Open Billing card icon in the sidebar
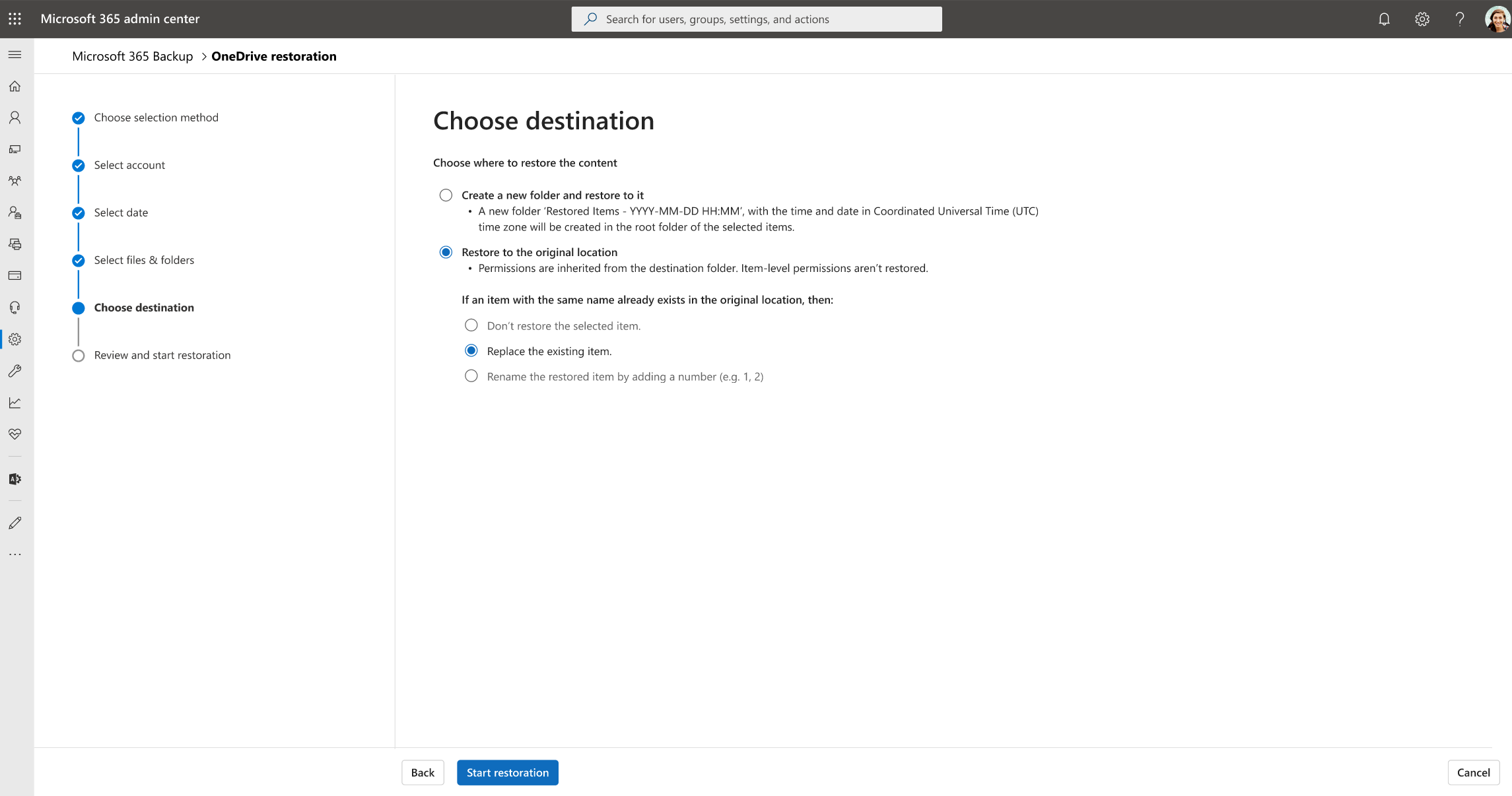The image size is (1512, 796). (15, 276)
